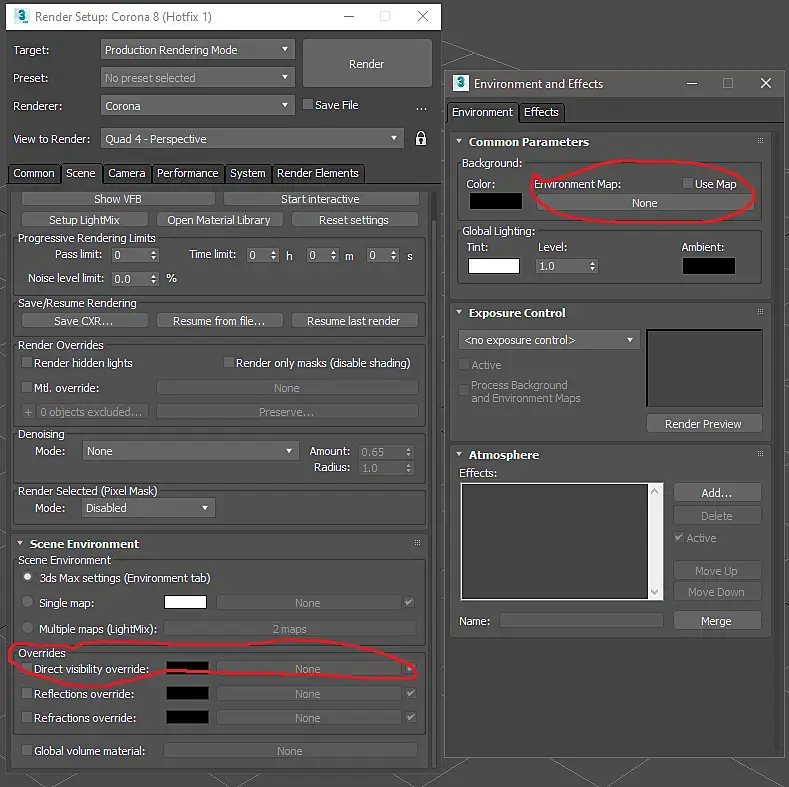Open the Preset dropdown
Image resolution: width=789 pixels, height=787 pixels.
coord(197,77)
